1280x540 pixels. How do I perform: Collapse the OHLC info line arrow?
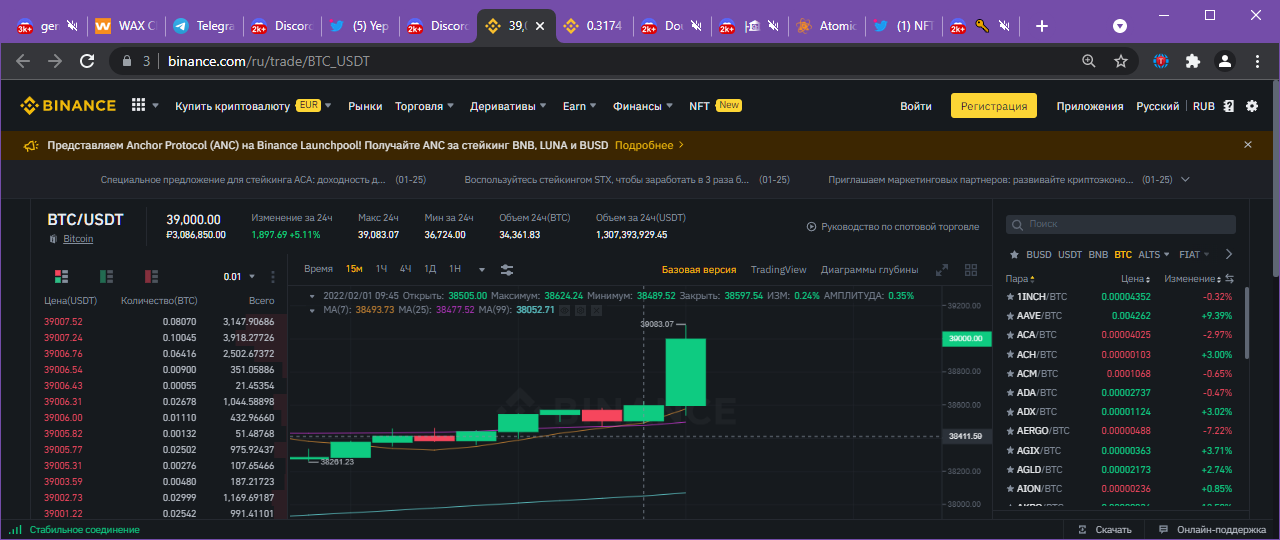point(311,296)
